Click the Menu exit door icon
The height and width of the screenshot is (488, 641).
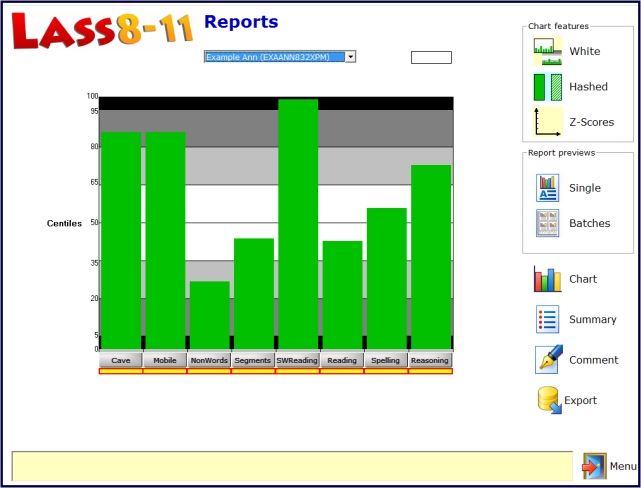click(x=594, y=466)
